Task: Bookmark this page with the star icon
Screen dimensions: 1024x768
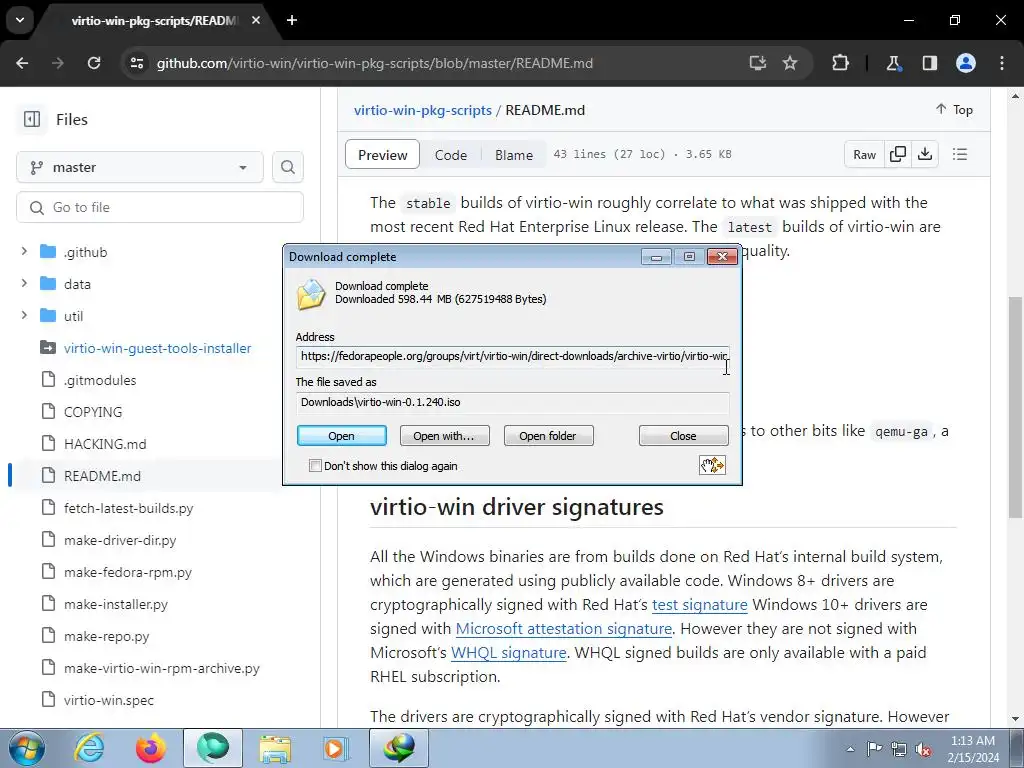Action: click(790, 63)
